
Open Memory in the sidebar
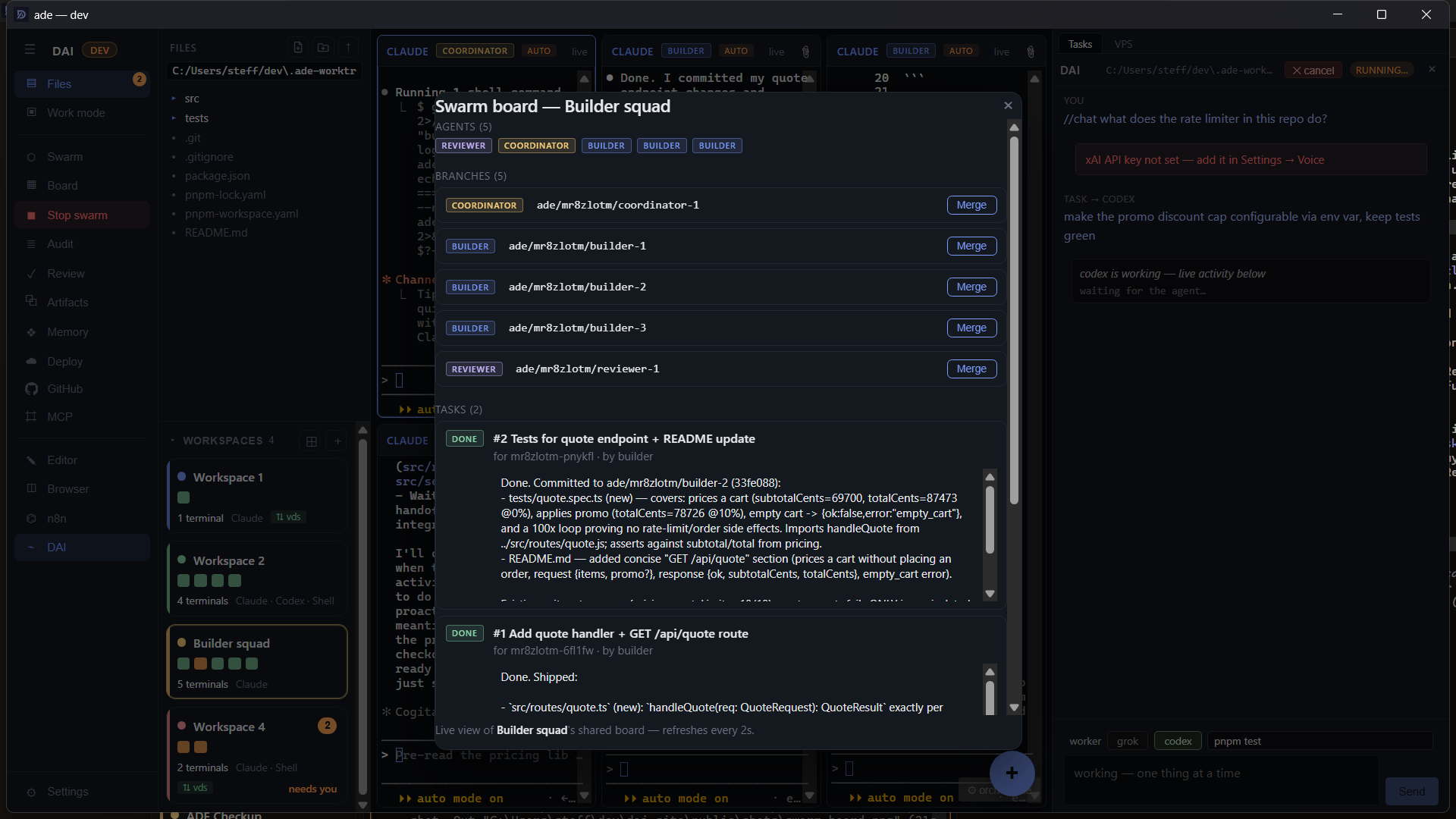(x=82, y=332)
